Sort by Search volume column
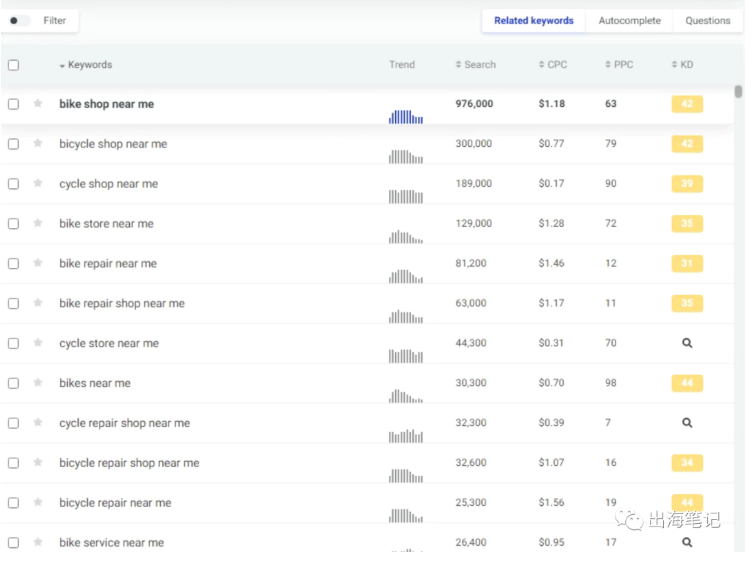The height and width of the screenshot is (567, 752). pyautogui.click(x=476, y=64)
